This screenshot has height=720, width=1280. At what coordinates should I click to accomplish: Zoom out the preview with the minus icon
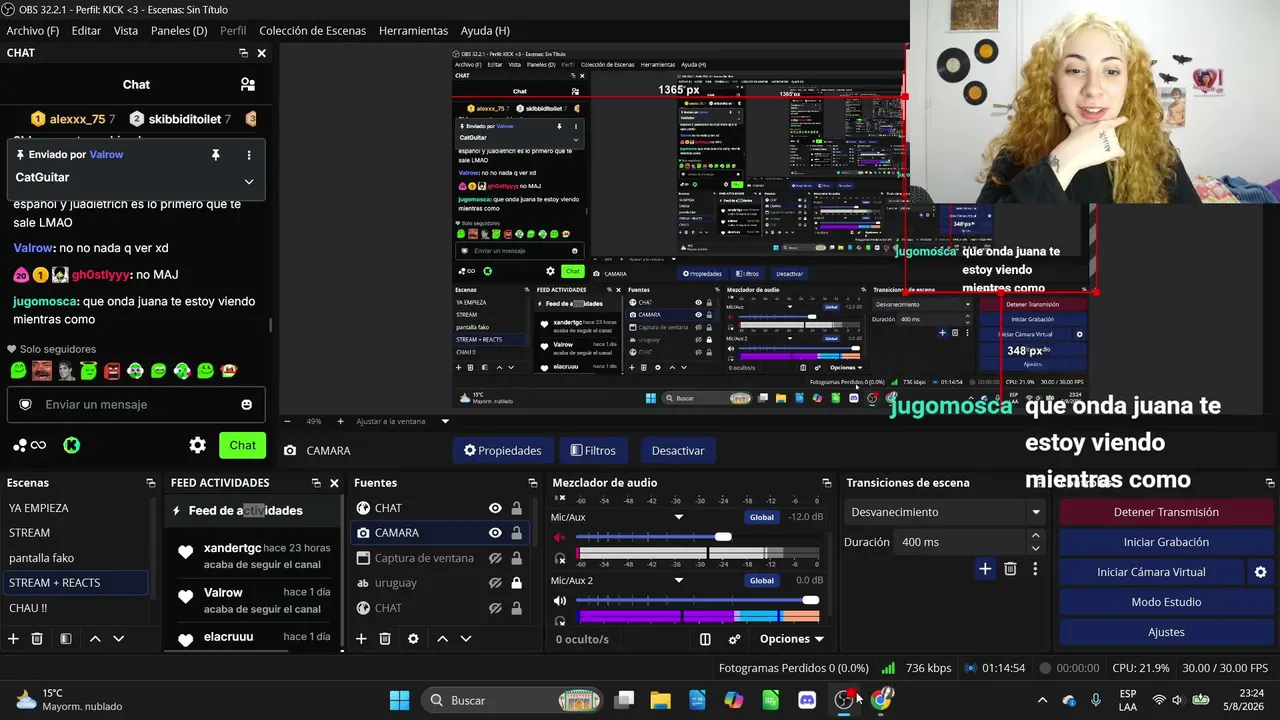[x=288, y=422]
